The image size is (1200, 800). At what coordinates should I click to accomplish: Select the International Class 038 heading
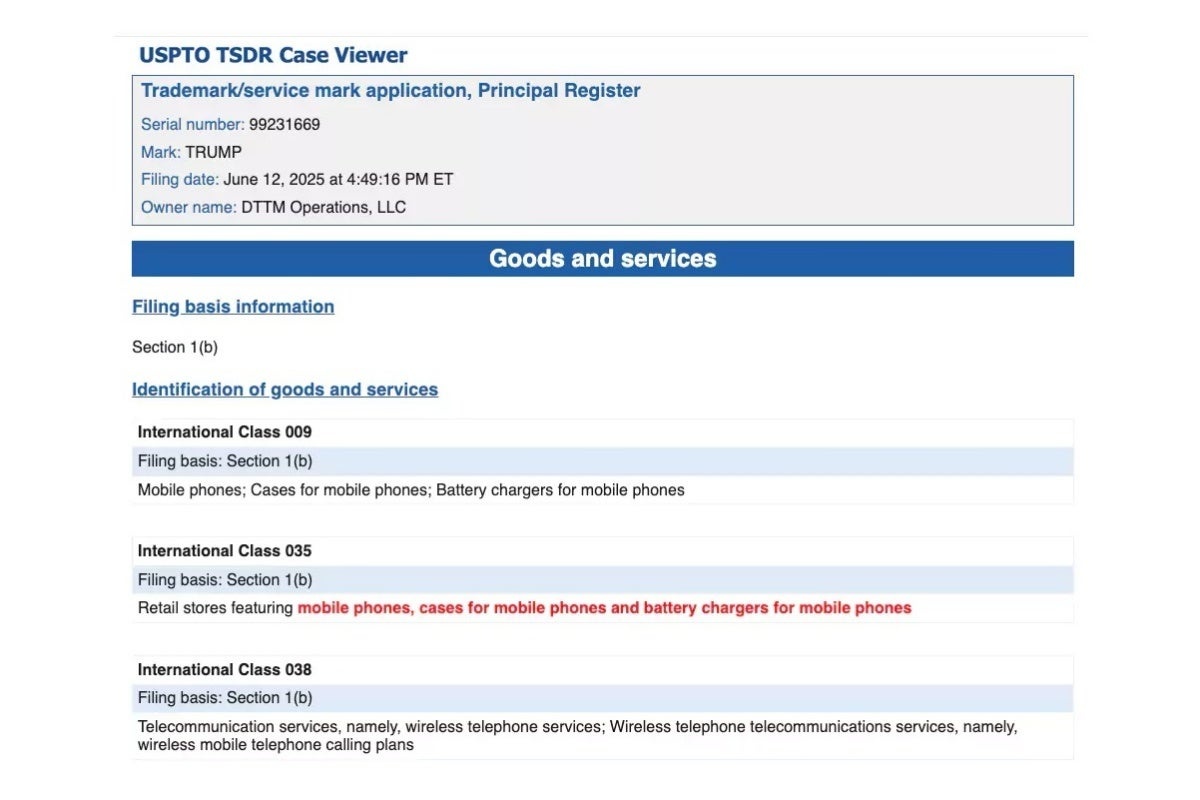[224, 670]
